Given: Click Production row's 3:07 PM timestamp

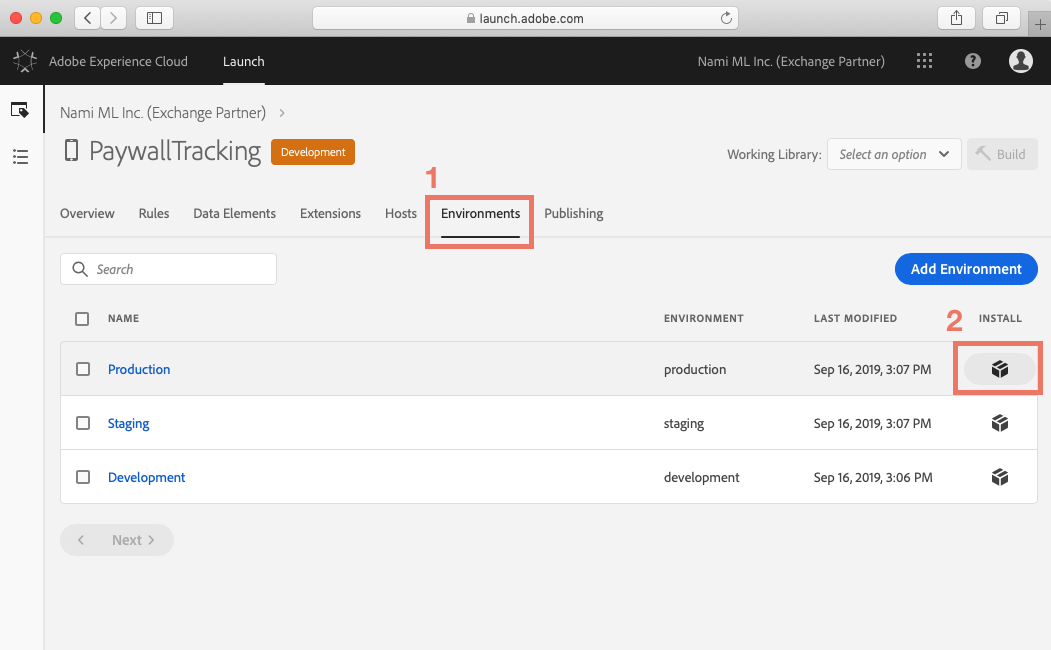Looking at the screenshot, I should pyautogui.click(x=872, y=369).
